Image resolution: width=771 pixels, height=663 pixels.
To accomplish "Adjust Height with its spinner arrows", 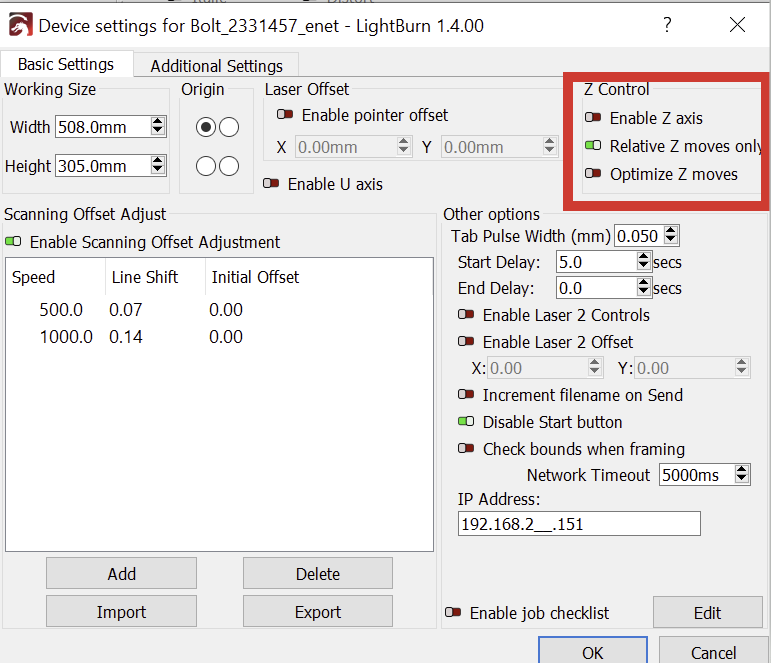I will 157,166.
